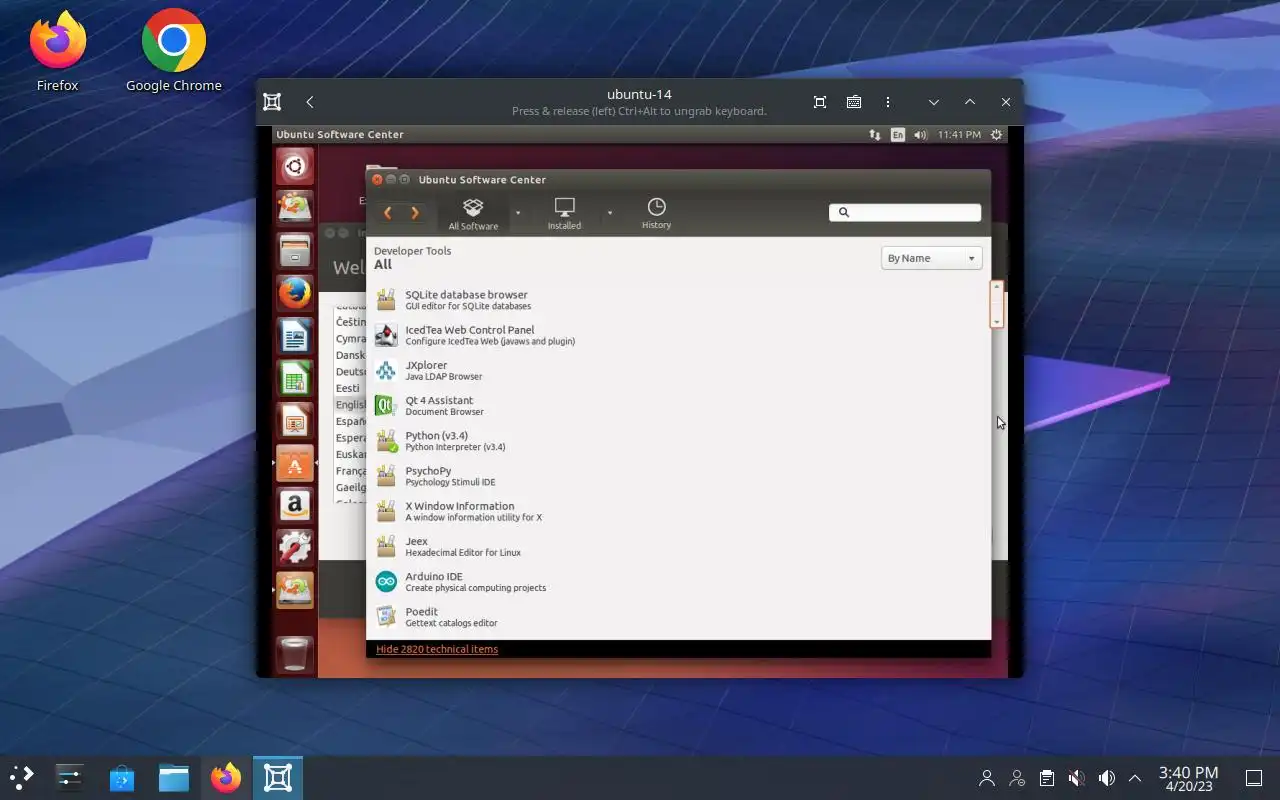Select the Ubuntu Software Center launcher icon
Viewport: 1280px width, 800px height.
[294, 463]
